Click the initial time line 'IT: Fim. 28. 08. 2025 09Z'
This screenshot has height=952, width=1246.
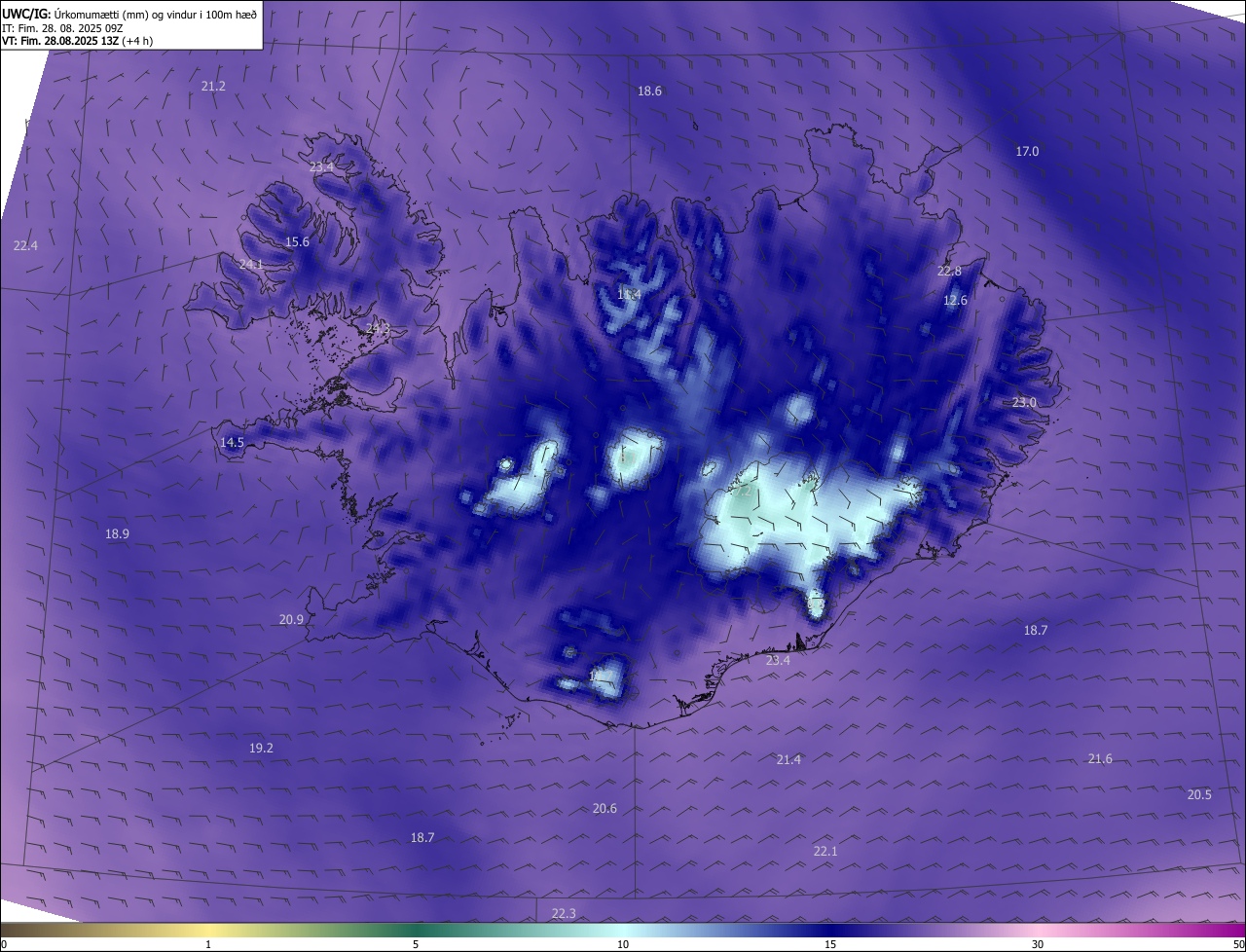(x=61, y=27)
